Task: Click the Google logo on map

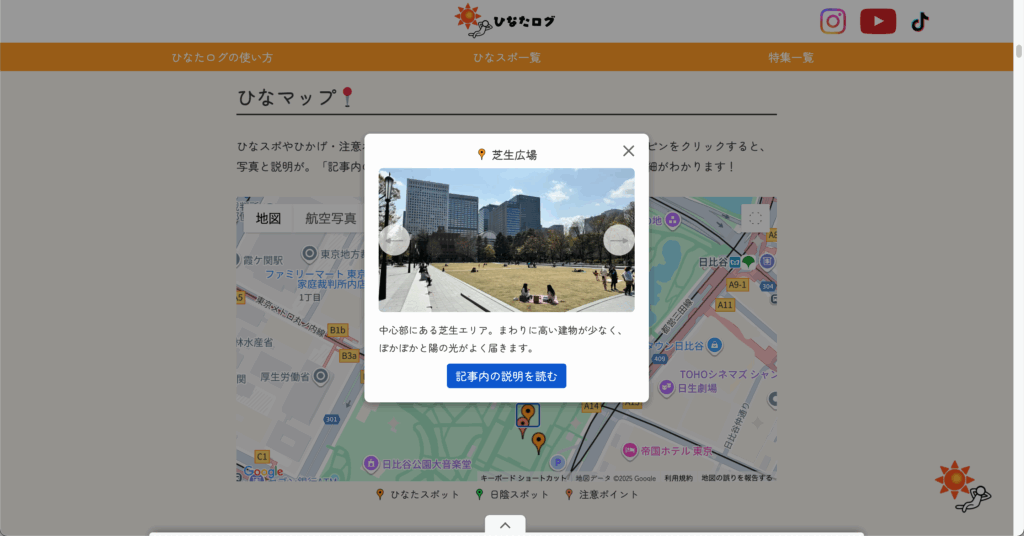Action: pyautogui.click(x=263, y=471)
